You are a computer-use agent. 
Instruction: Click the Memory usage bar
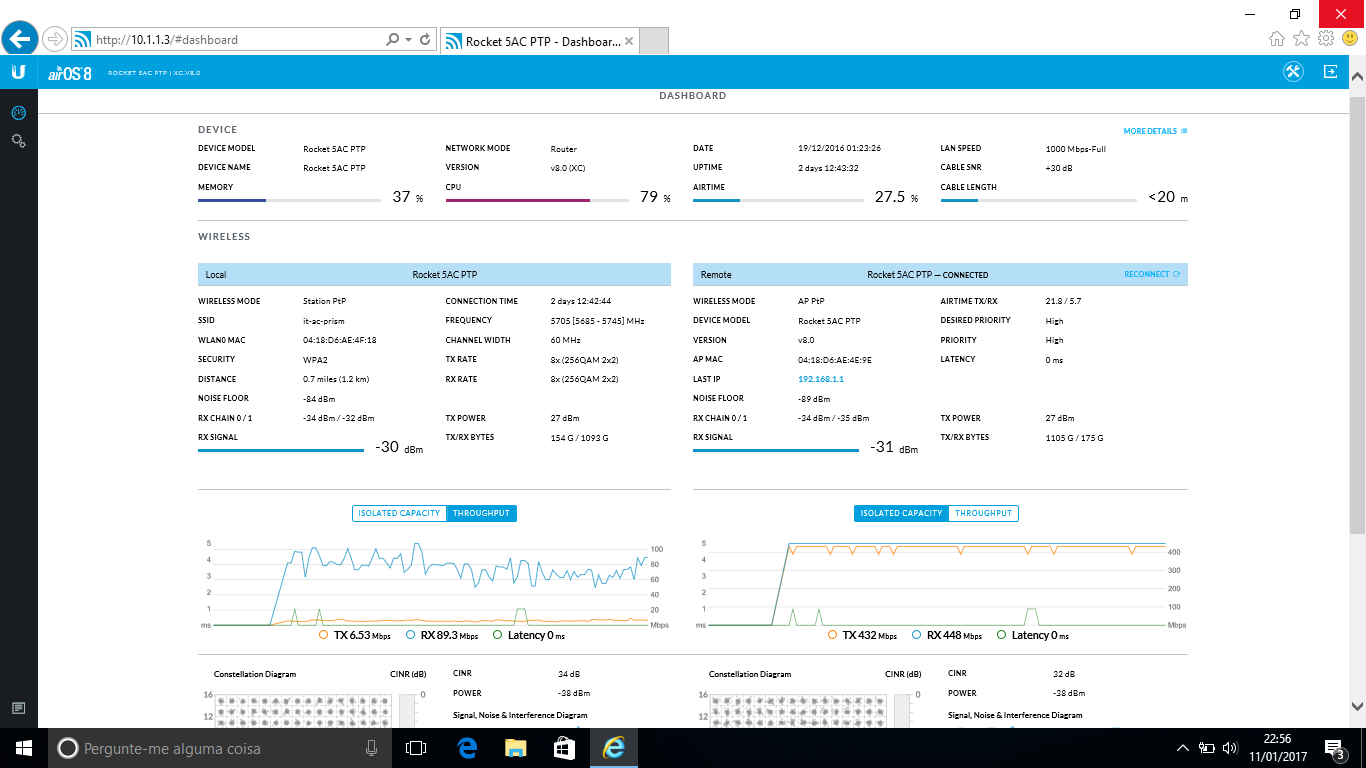pyautogui.click(x=289, y=201)
